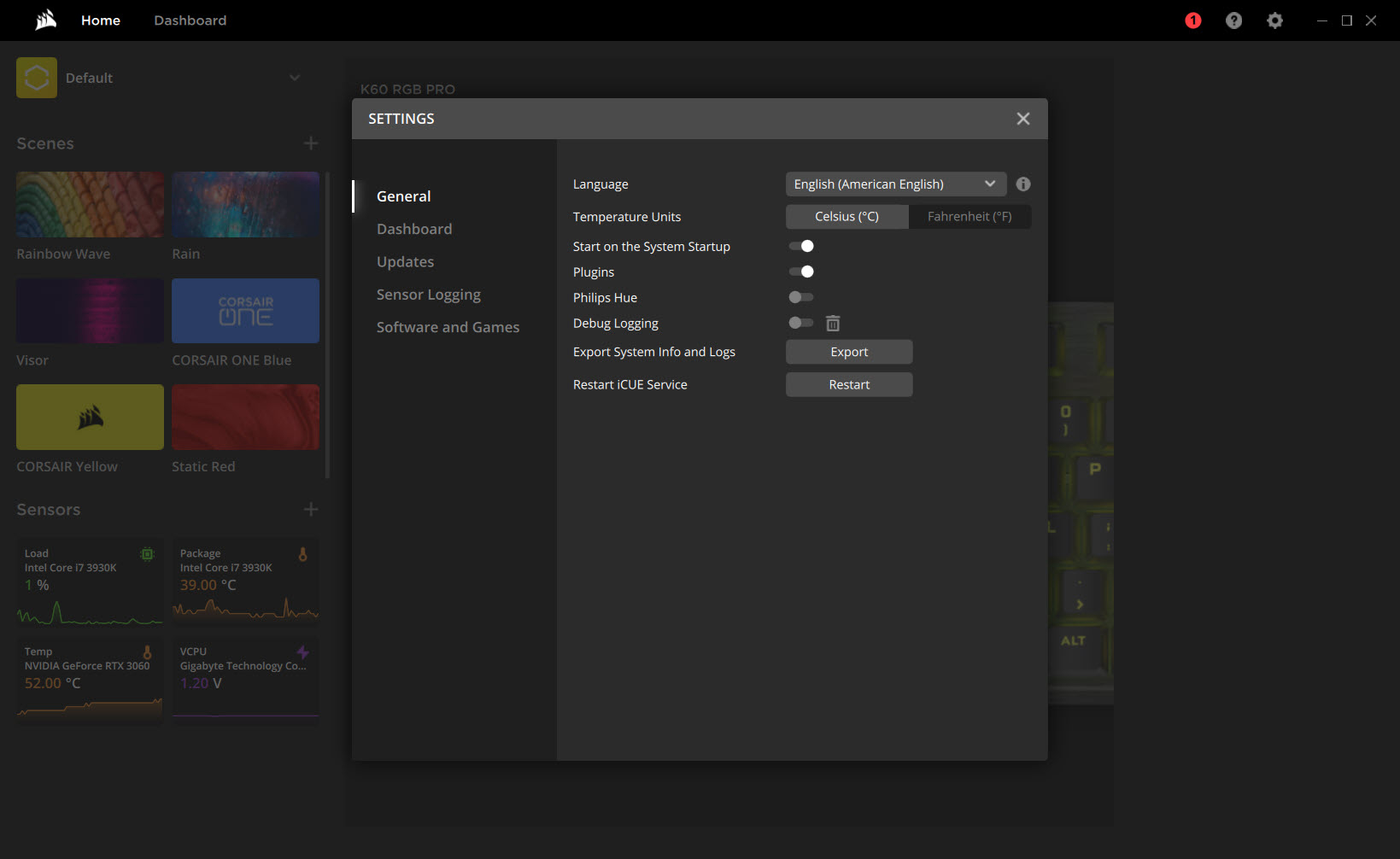Click the Export button
The height and width of the screenshot is (859, 1400).
point(849,352)
